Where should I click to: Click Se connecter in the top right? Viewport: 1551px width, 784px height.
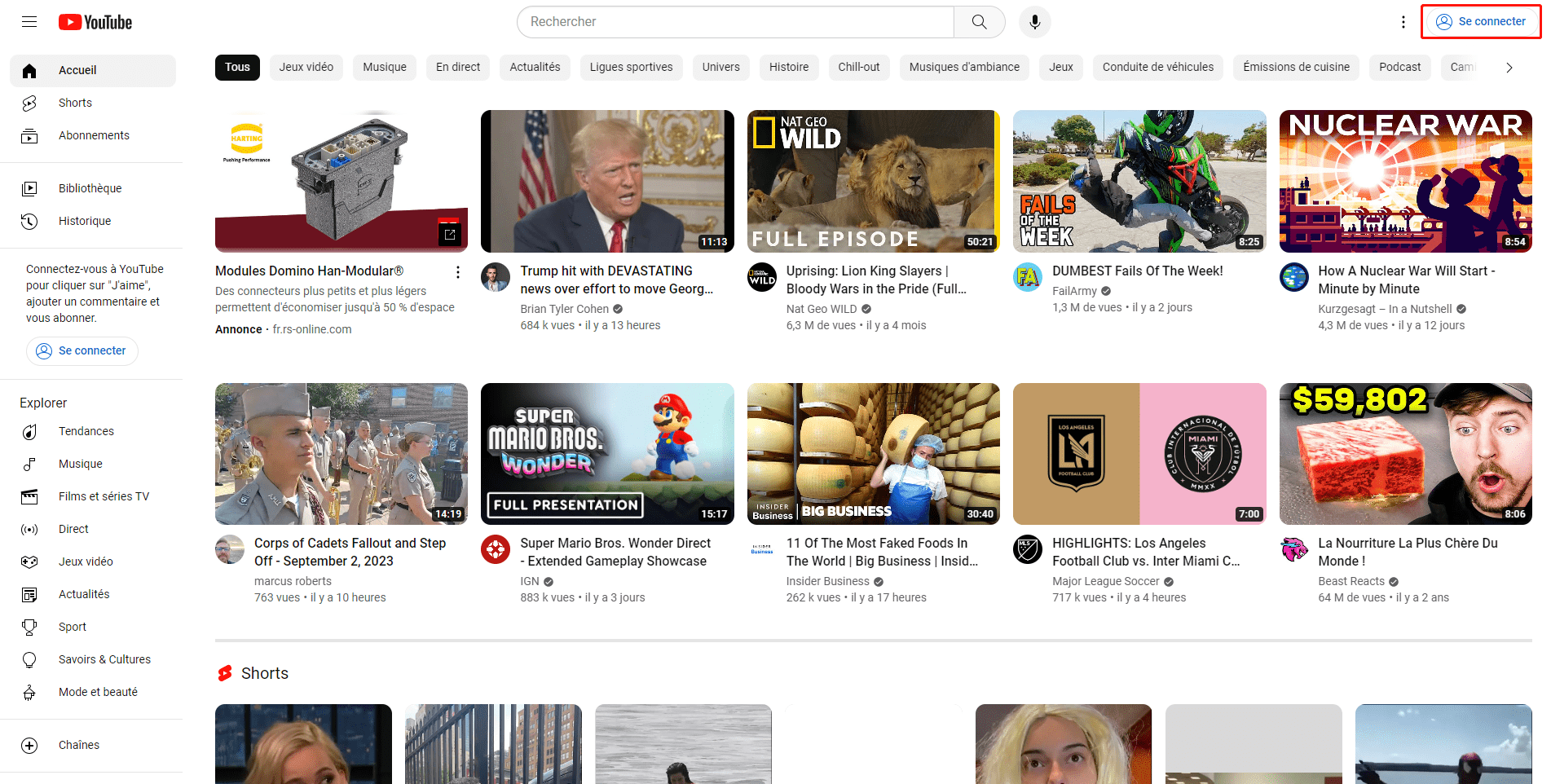pyautogui.click(x=1481, y=22)
